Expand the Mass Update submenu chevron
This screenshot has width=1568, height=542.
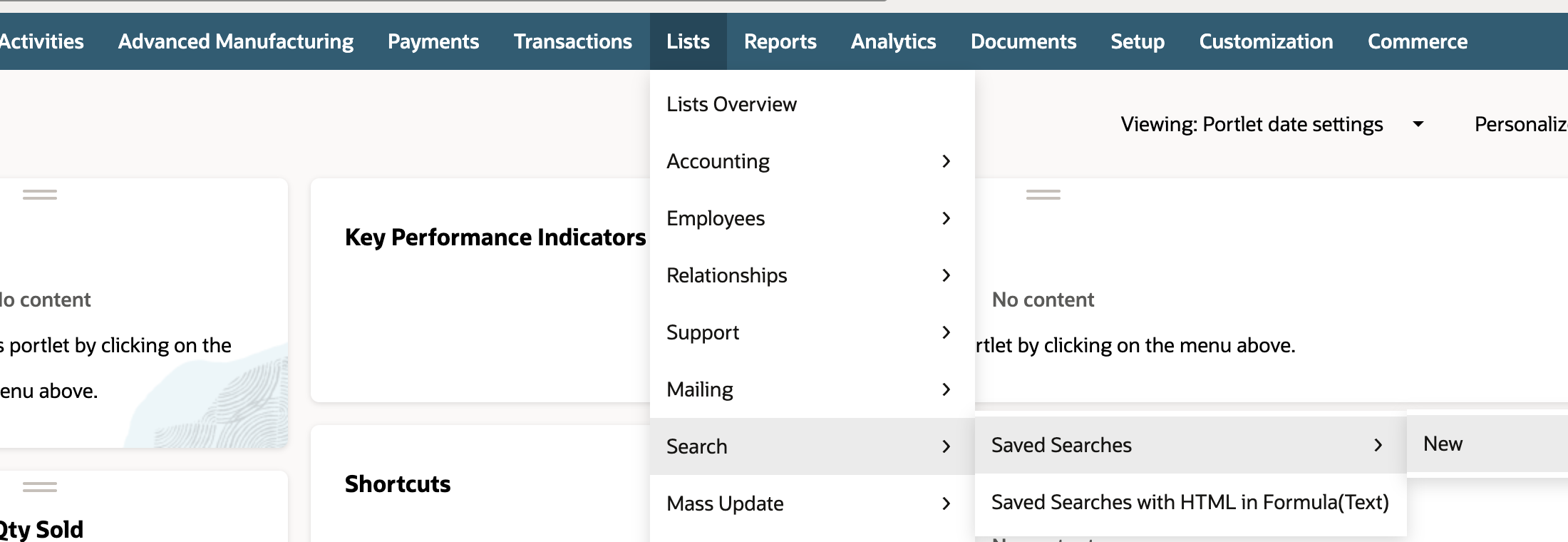pos(947,503)
